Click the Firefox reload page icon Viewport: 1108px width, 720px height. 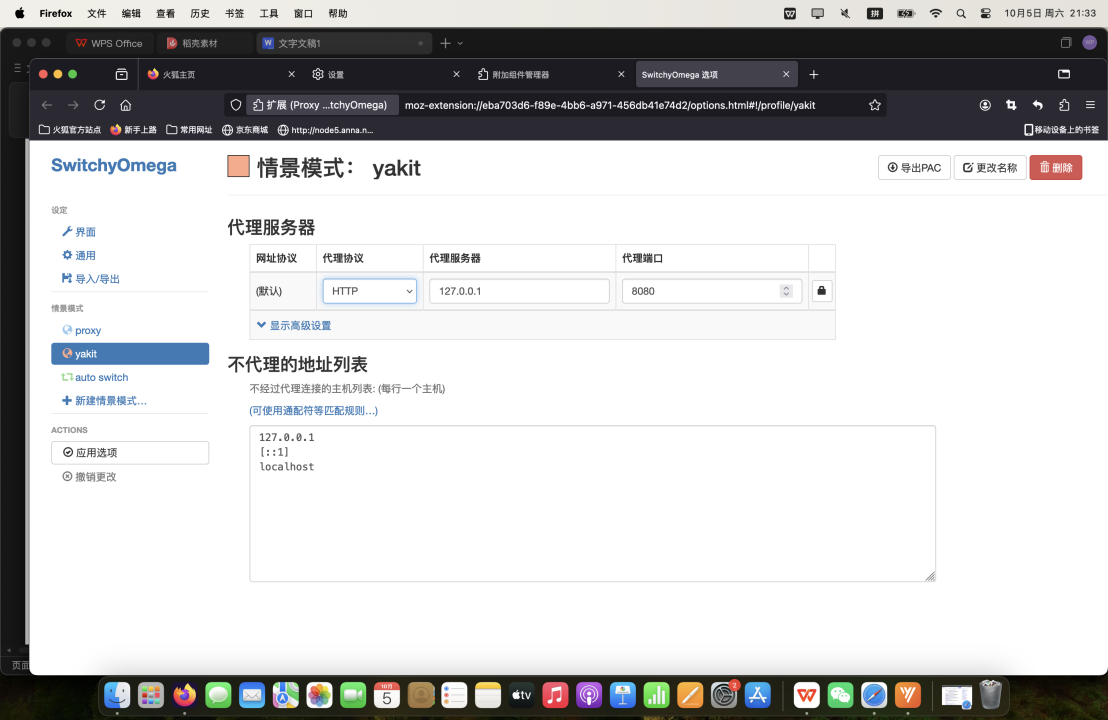[100, 105]
